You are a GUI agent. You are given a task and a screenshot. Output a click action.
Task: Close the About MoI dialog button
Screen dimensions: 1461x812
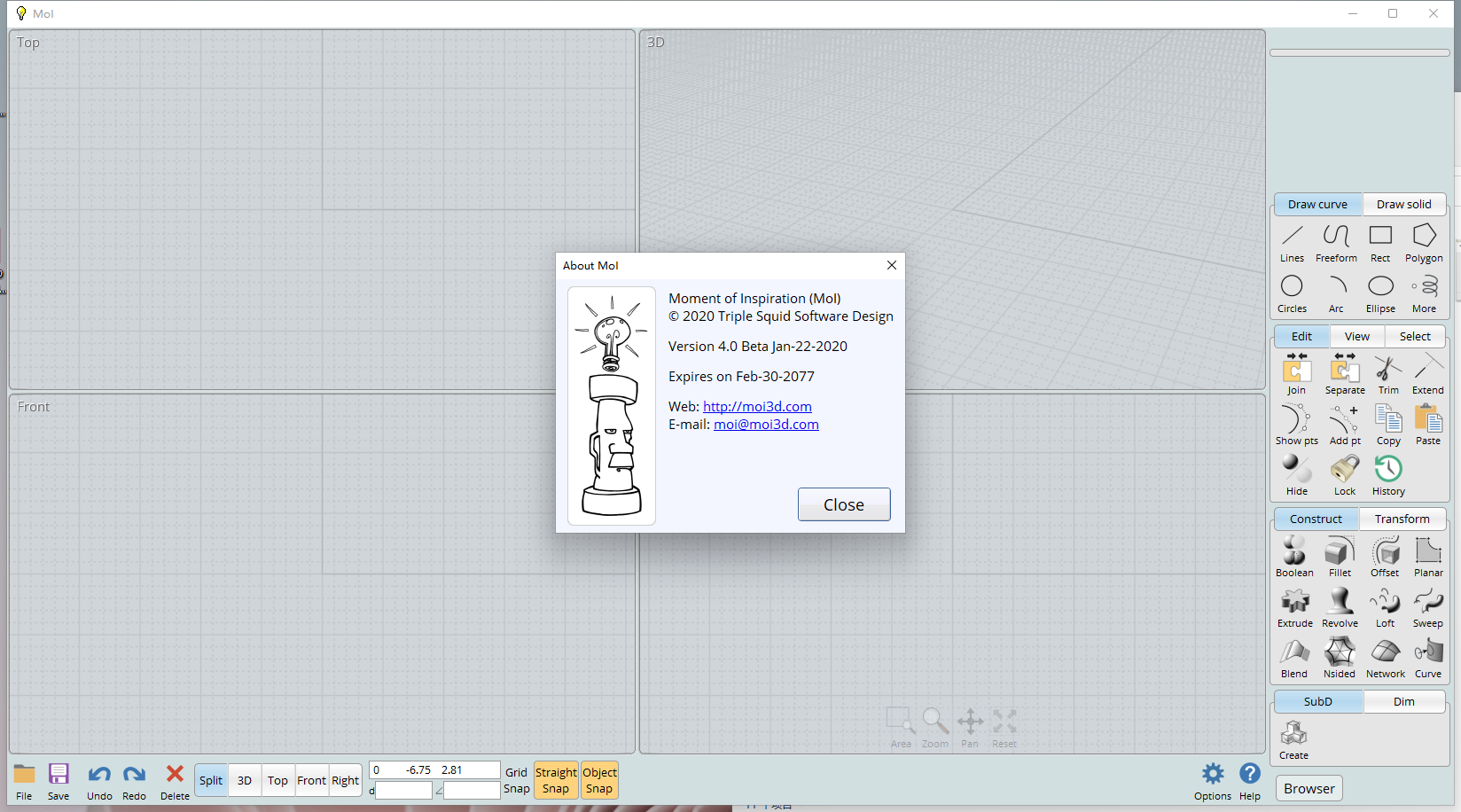click(844, 504)
